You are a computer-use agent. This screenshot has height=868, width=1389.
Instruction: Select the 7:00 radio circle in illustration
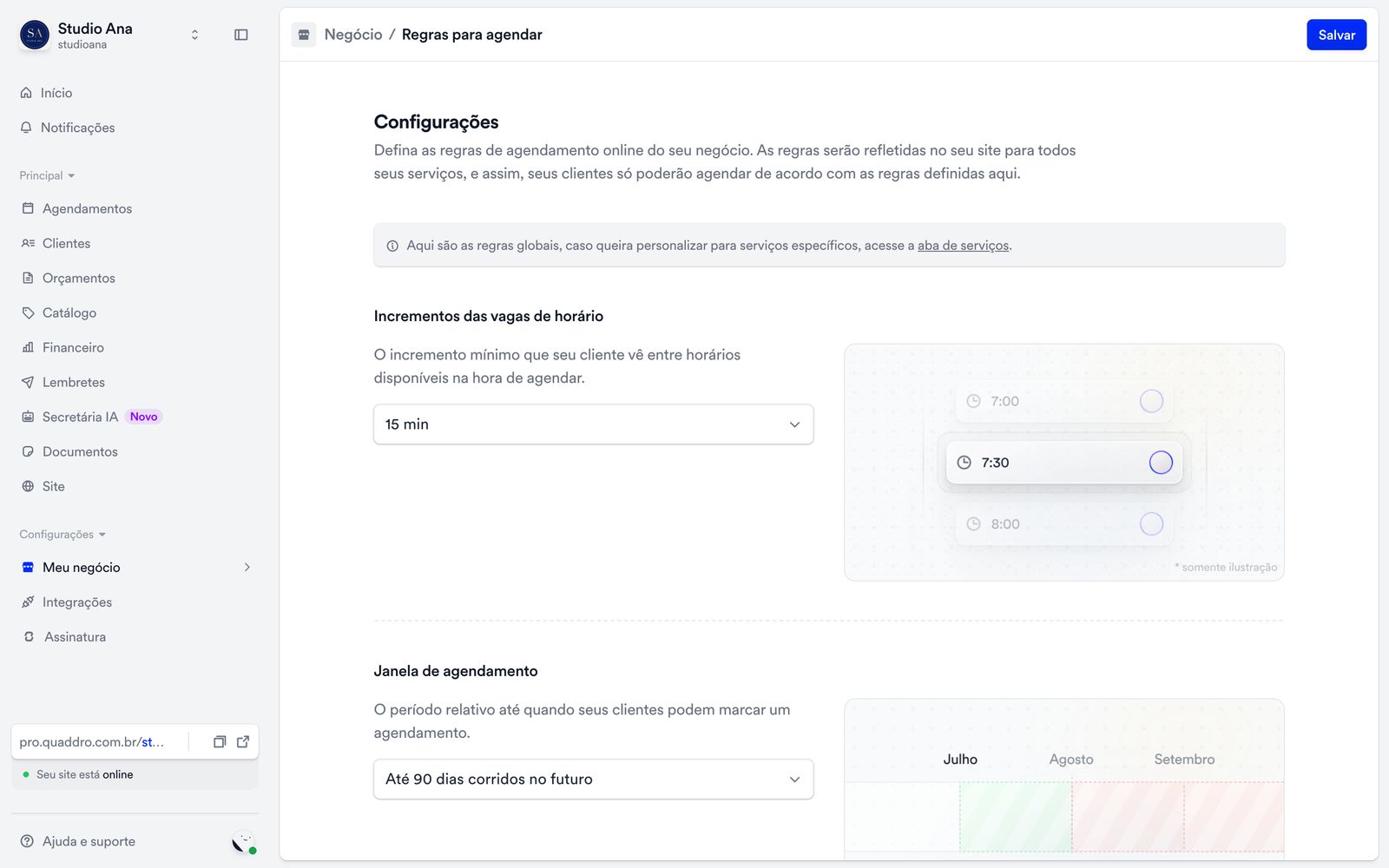tap(1151, 401)
